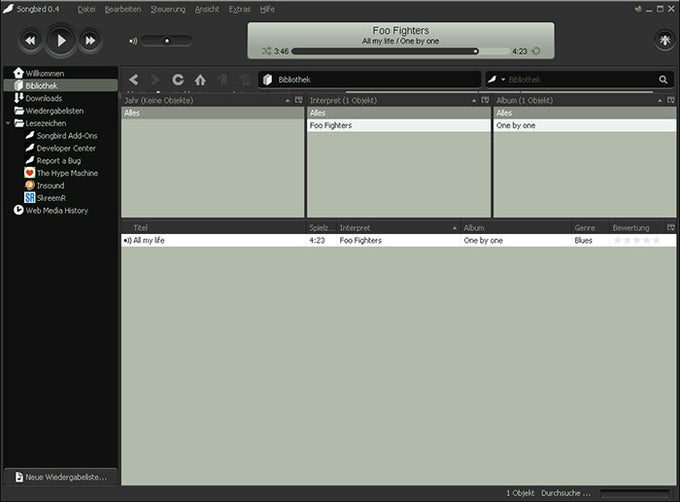
Task: Open The Hype Machine bookmark
Action: [67, 173]
